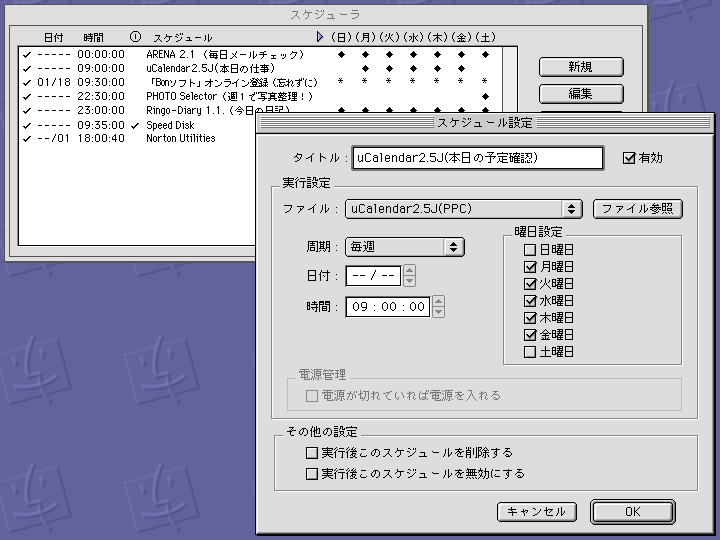Open the 周期 popup showing 毎週
720x540 pixels.
pos(405,247)
